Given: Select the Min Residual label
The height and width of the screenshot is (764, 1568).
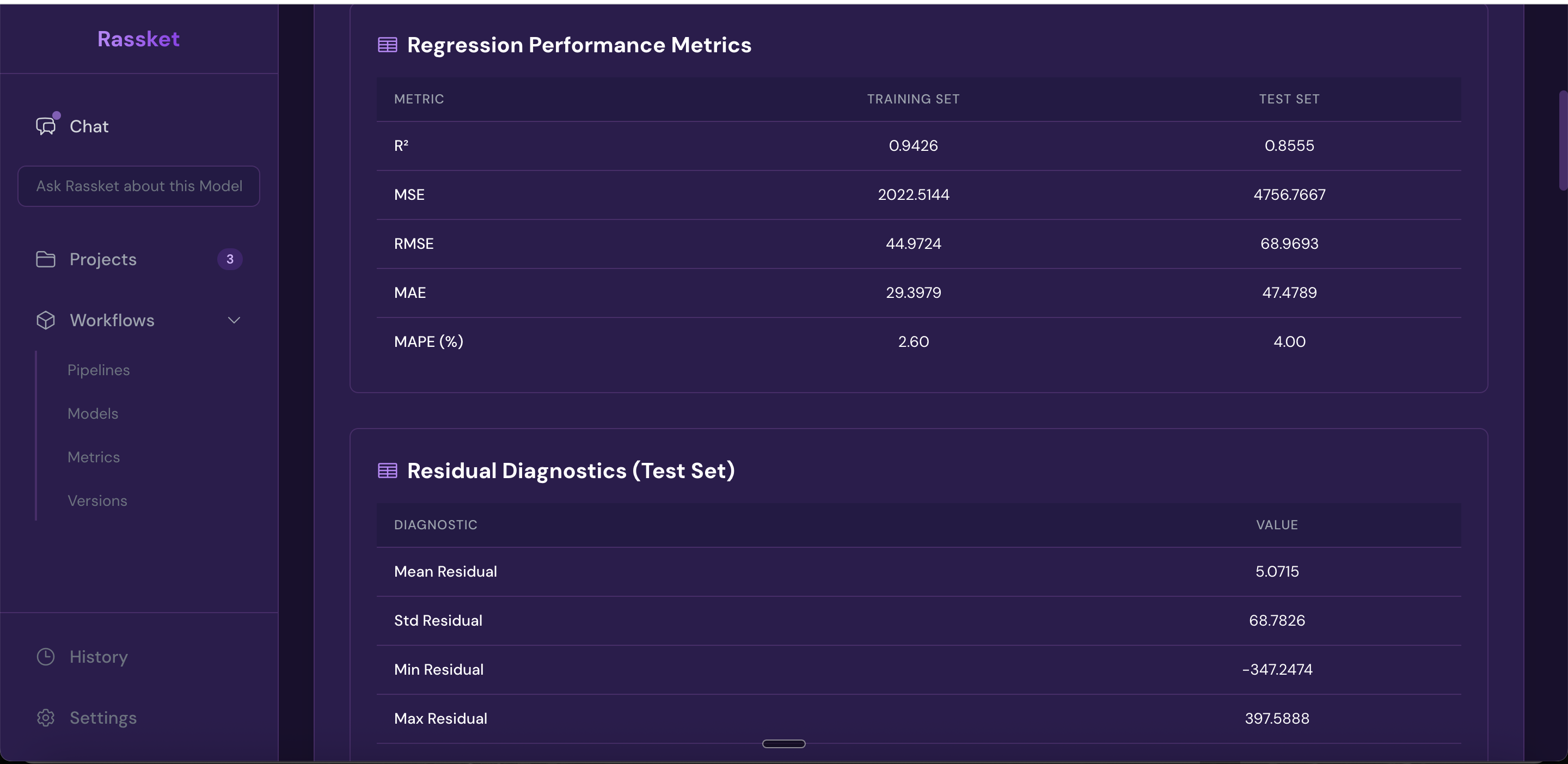Looking at the screenshot, I should (x=438, y=669).
